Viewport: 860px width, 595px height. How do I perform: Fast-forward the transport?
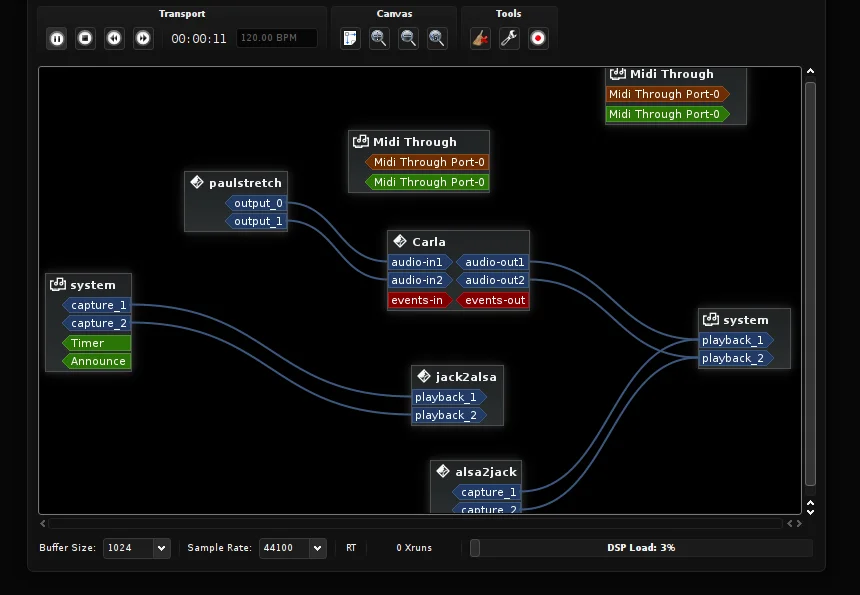[x=143, y=38]
